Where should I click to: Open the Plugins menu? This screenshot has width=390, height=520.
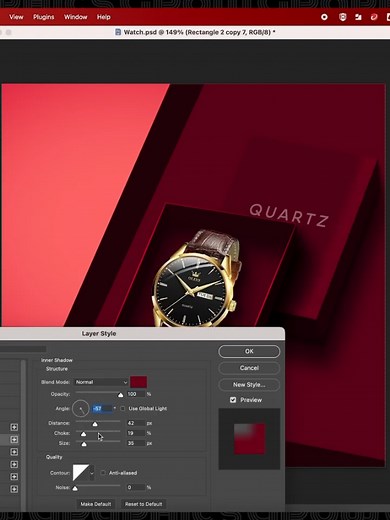point(44,17)
